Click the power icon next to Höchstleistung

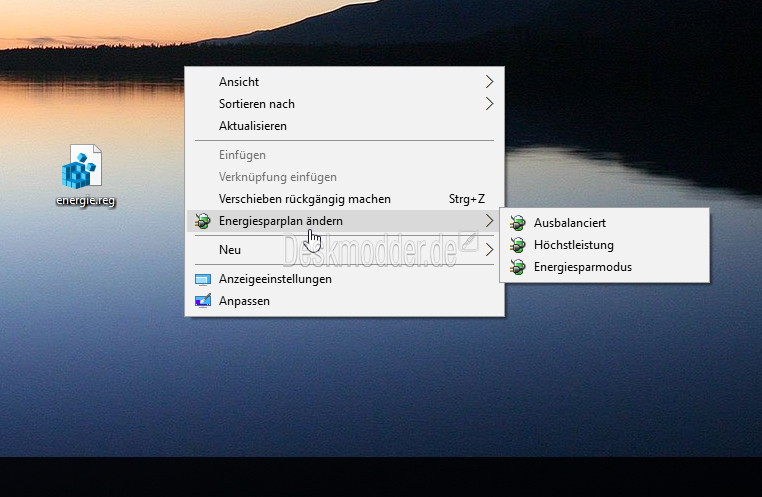coord(518,245)
